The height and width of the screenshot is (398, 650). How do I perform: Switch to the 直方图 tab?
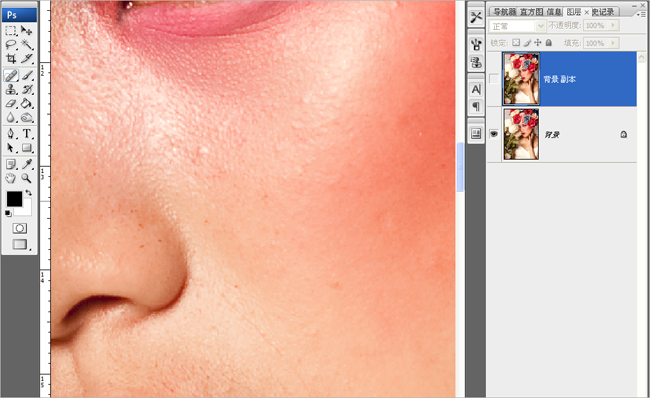[x=531, y=12]
